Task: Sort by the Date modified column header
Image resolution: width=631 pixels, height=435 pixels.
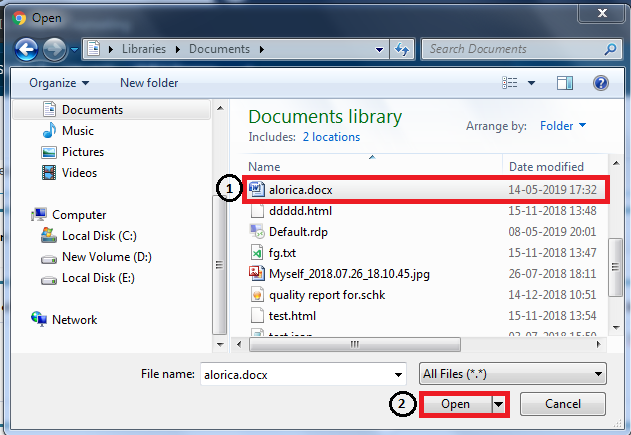Action: pyautogui.click(x=546, y=167)
